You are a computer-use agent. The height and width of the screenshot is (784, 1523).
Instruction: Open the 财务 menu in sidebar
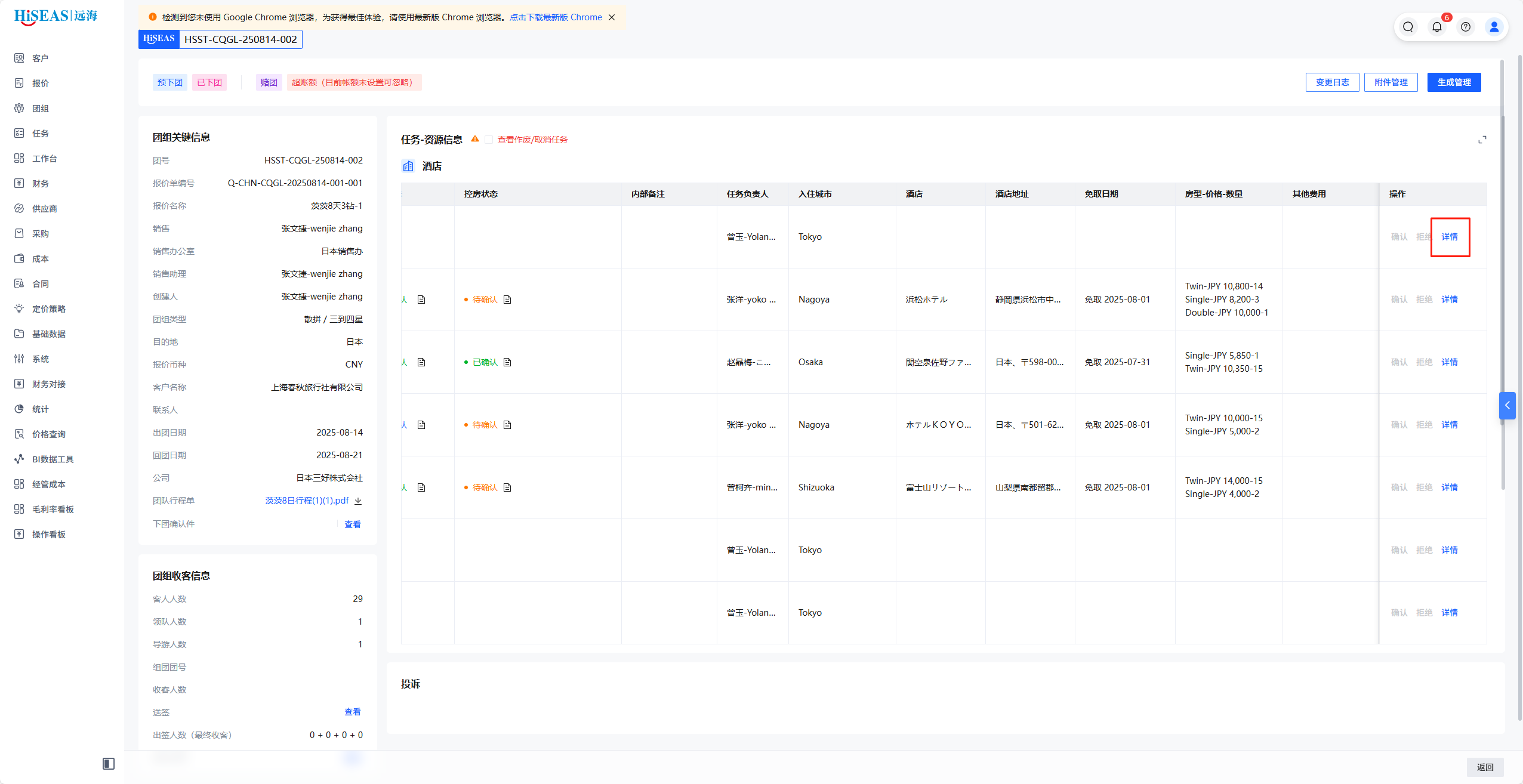(x=41, y=184)
